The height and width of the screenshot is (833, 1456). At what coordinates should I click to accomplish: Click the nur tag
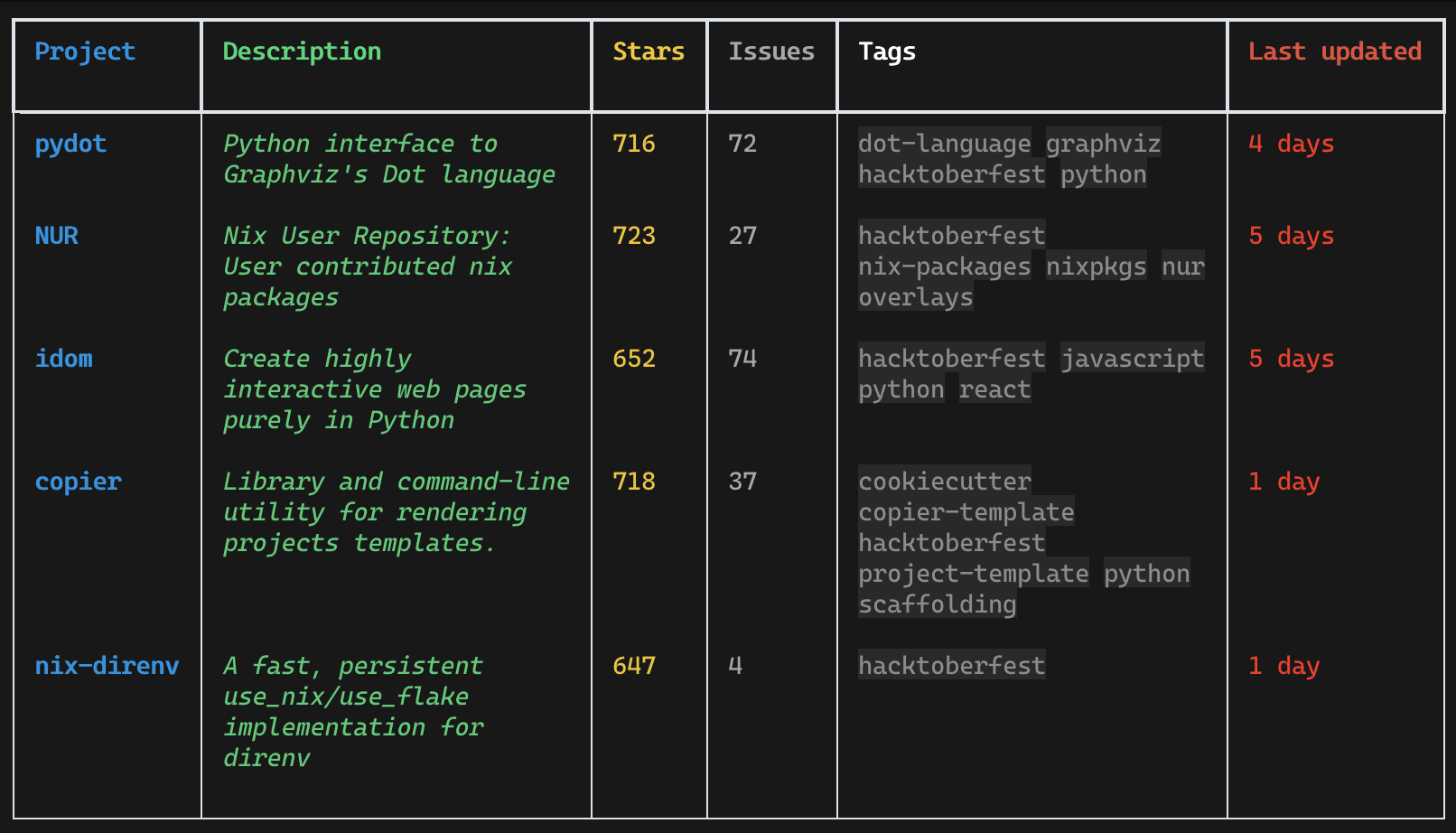coord(1183,267)
